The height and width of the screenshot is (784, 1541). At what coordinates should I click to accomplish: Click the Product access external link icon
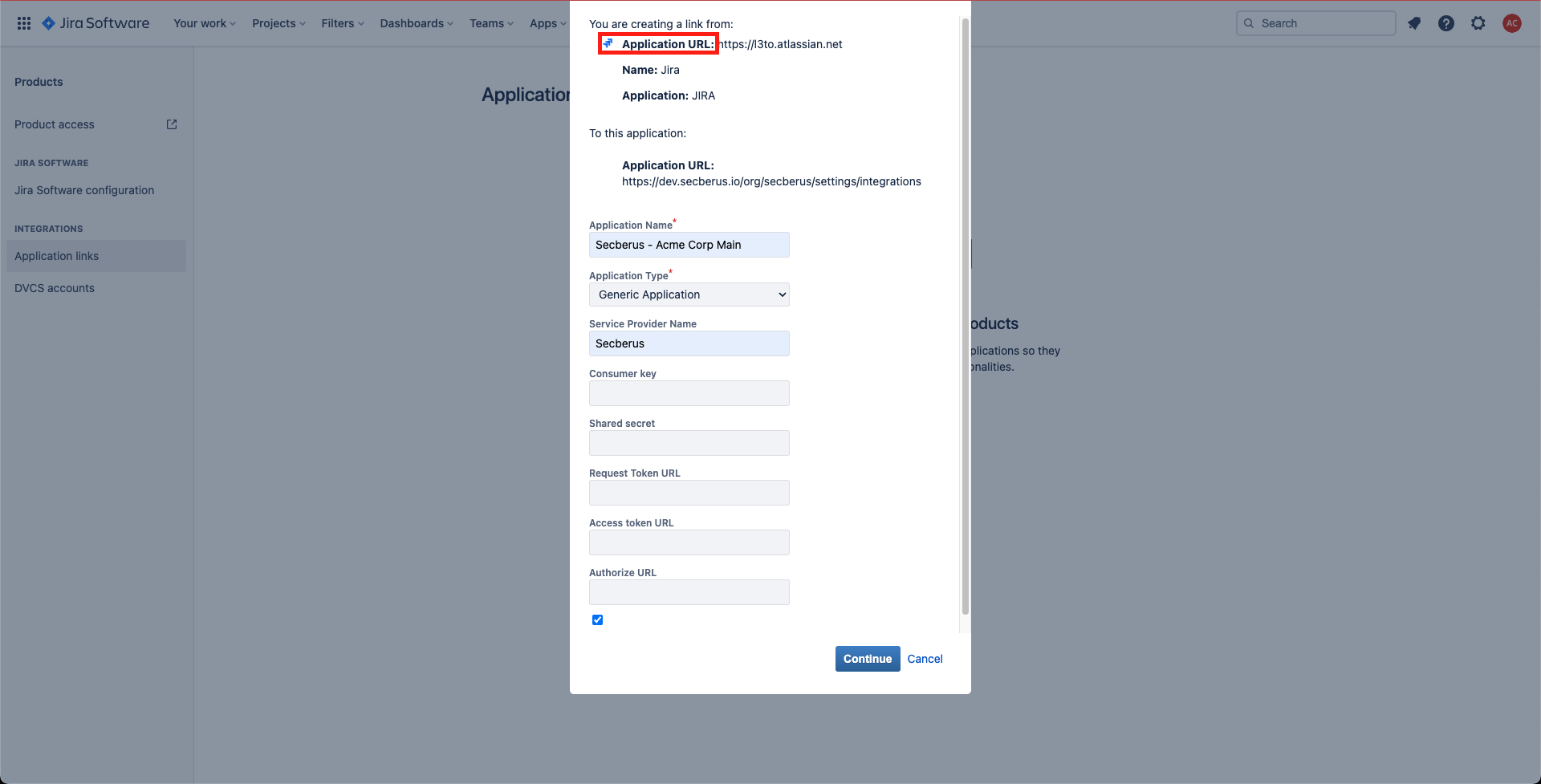click(172, 124)
